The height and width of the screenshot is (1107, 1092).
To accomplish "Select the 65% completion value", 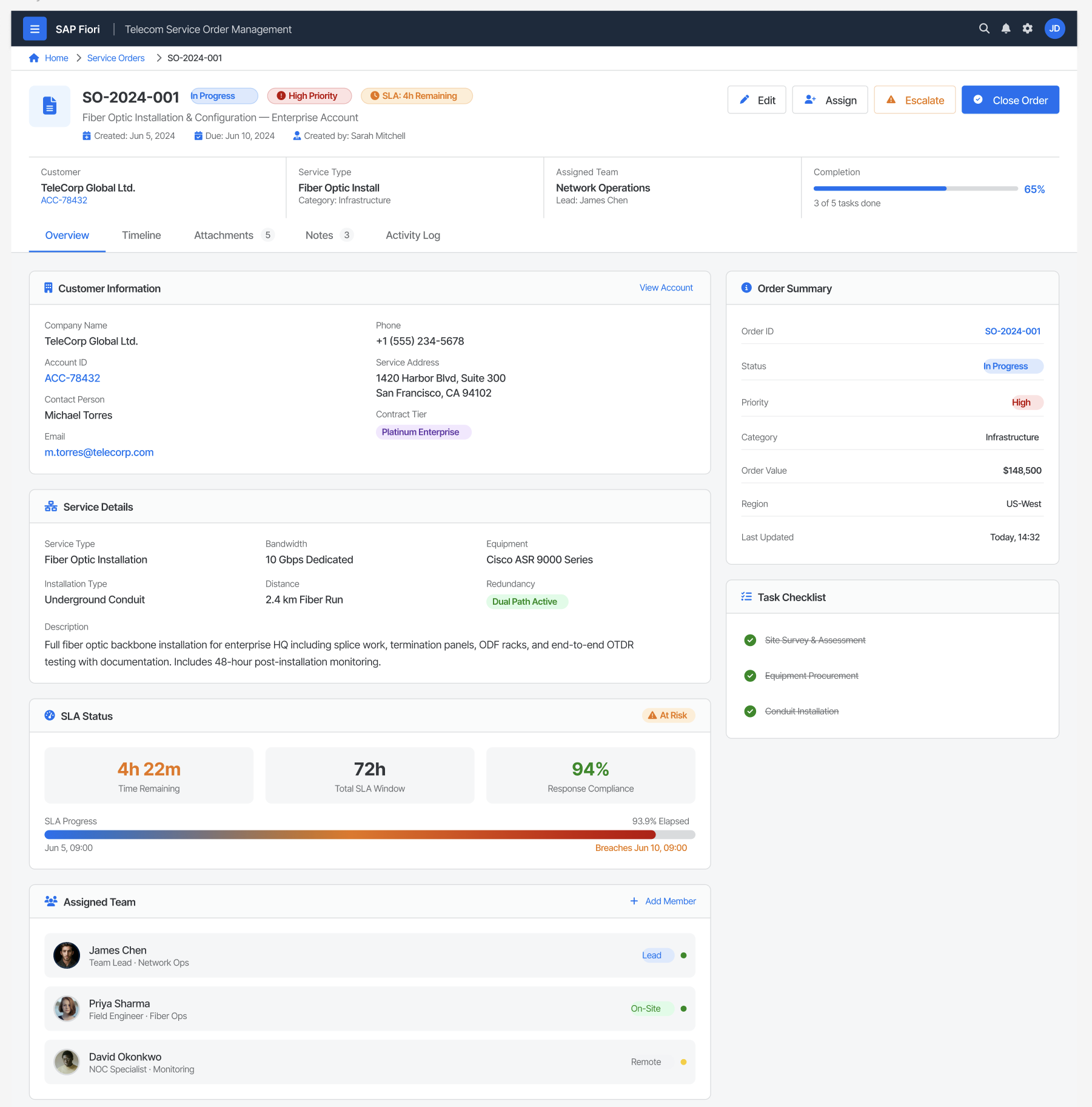I will coord(1034,189).
